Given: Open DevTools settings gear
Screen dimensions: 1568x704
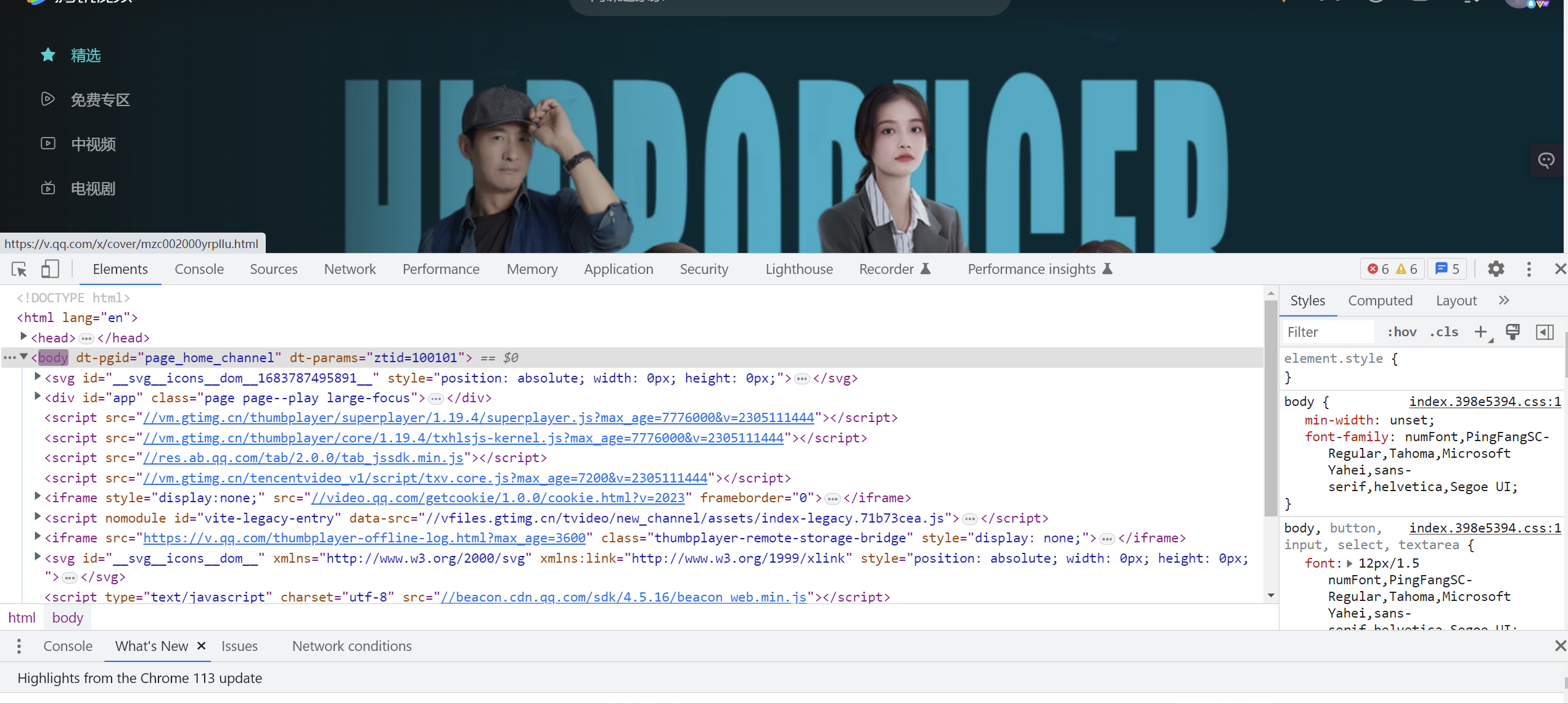Looking at the screenshot, I should (x=1496, y=269).
